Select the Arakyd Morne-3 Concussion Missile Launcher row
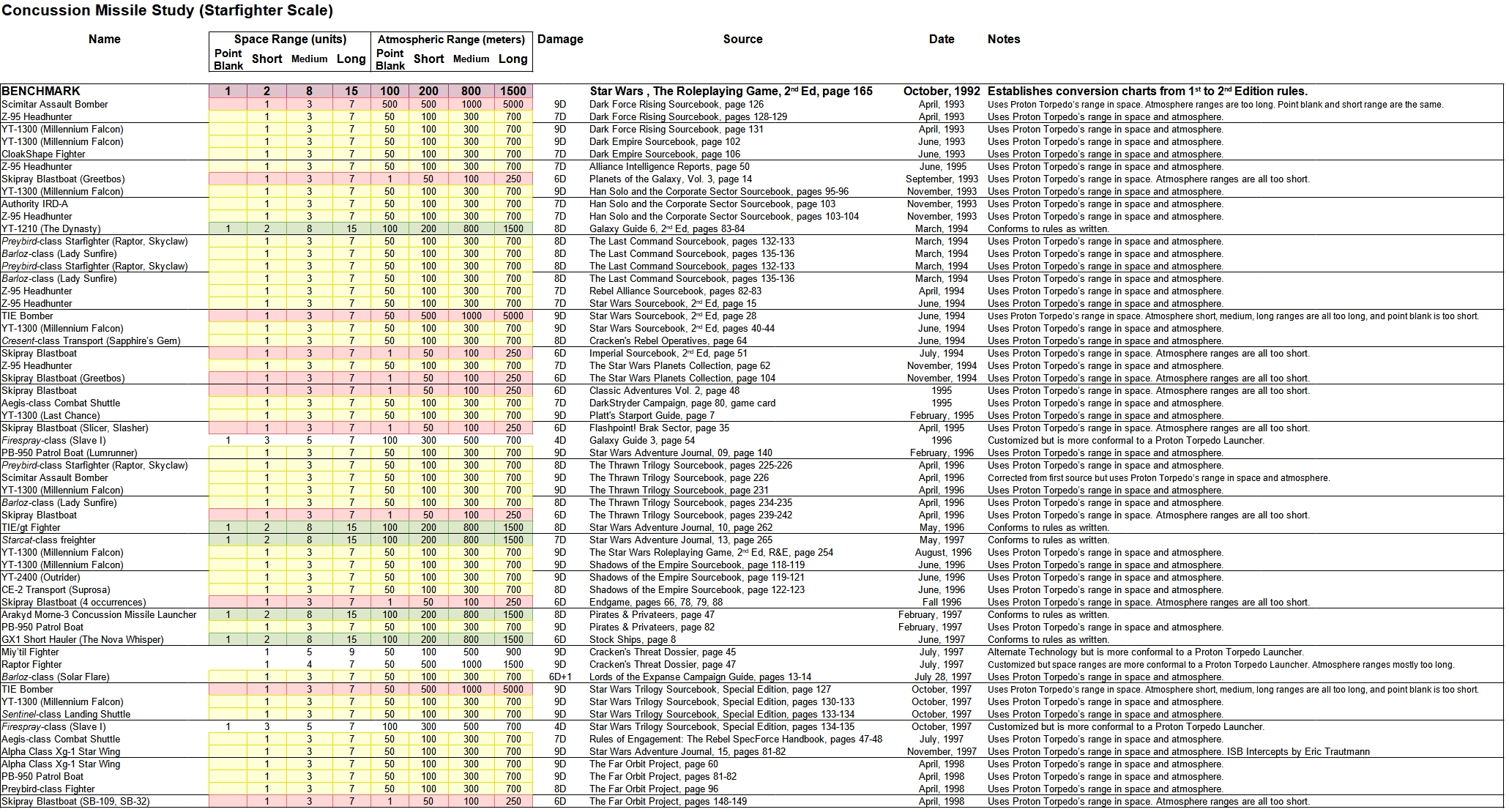The image size is (1509, 812). tap(99, 614)
